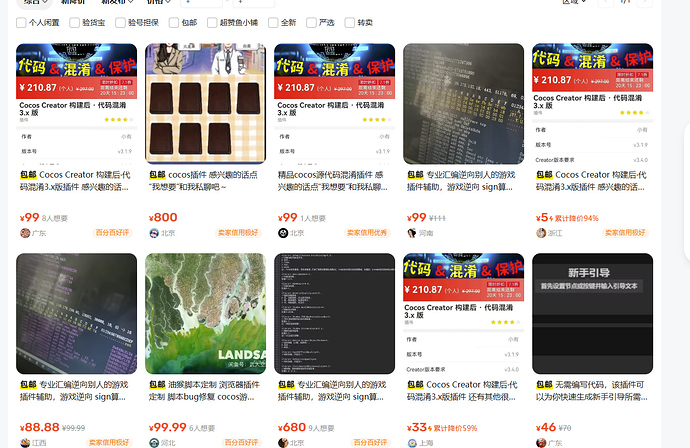The image size is (690, 448).
Task: Open 代码混淆保护 thumbnail of the ¥5 listing
Action: coord(592,103)
